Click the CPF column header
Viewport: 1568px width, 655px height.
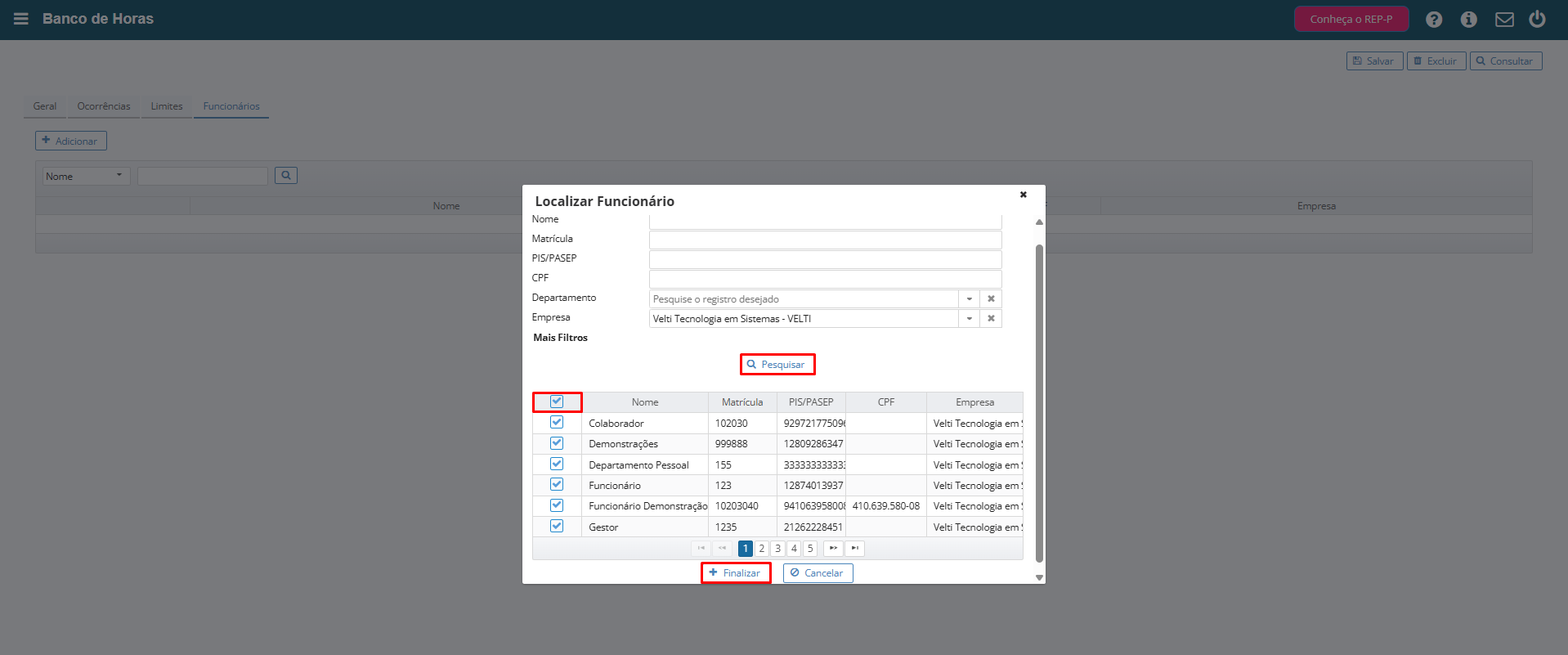[886, 402]
